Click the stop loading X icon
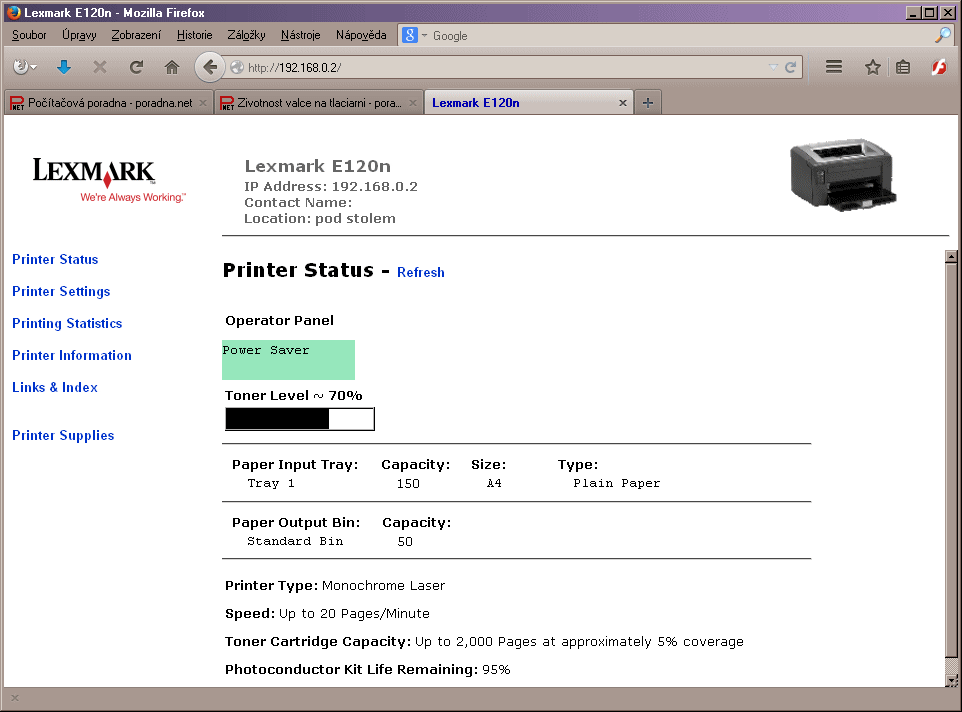This screenshot has width=962, height=712. [99, 67]
